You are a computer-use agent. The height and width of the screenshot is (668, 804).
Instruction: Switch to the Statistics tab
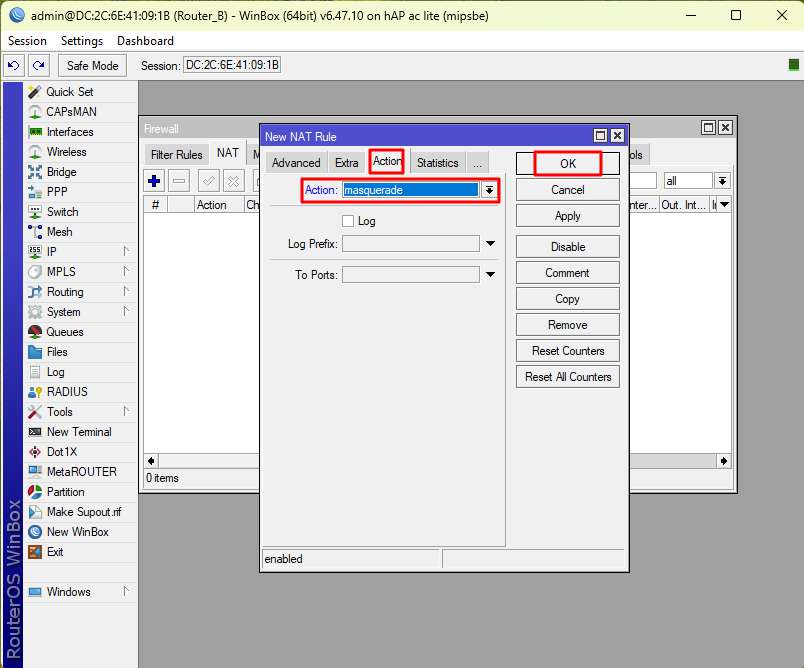(x=437, y=163)
